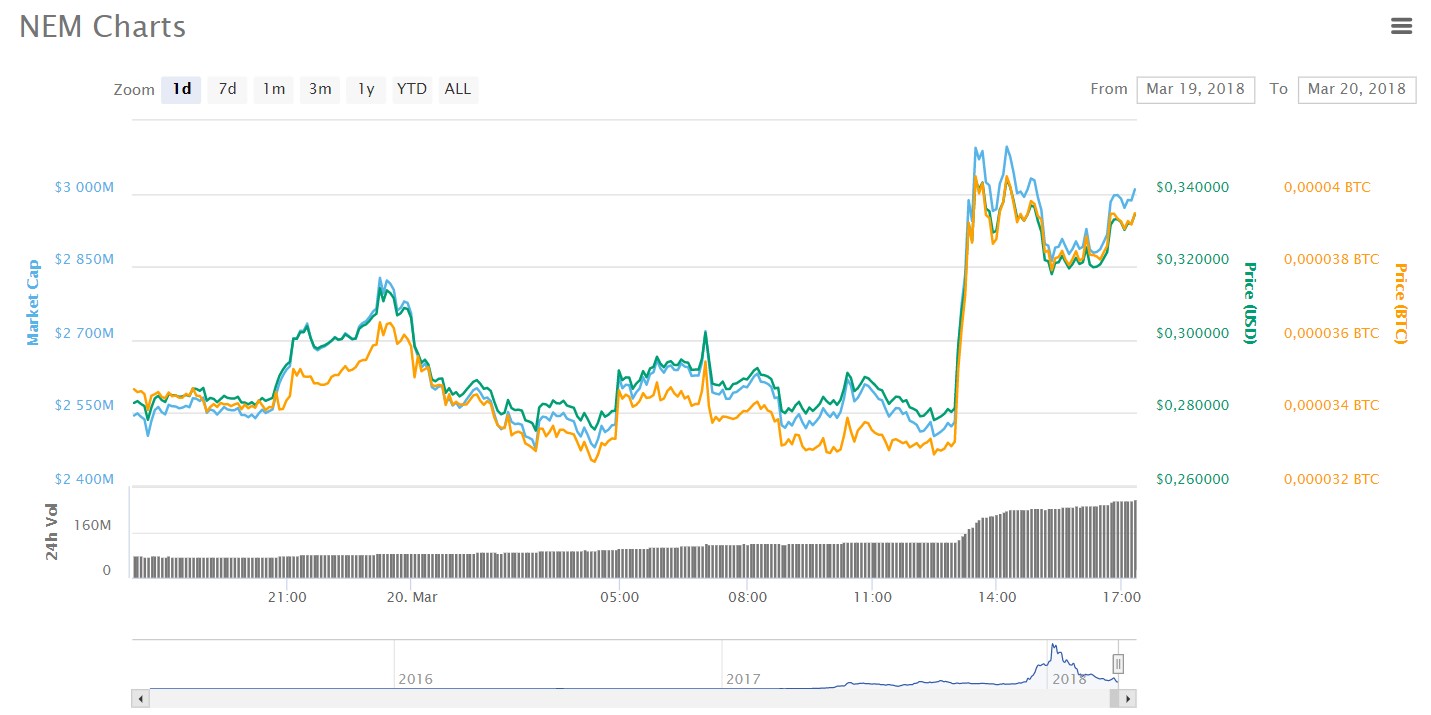Click the 2016 navigator year label
Viewport: 1431px width, 715px height.
coord(415,679)
